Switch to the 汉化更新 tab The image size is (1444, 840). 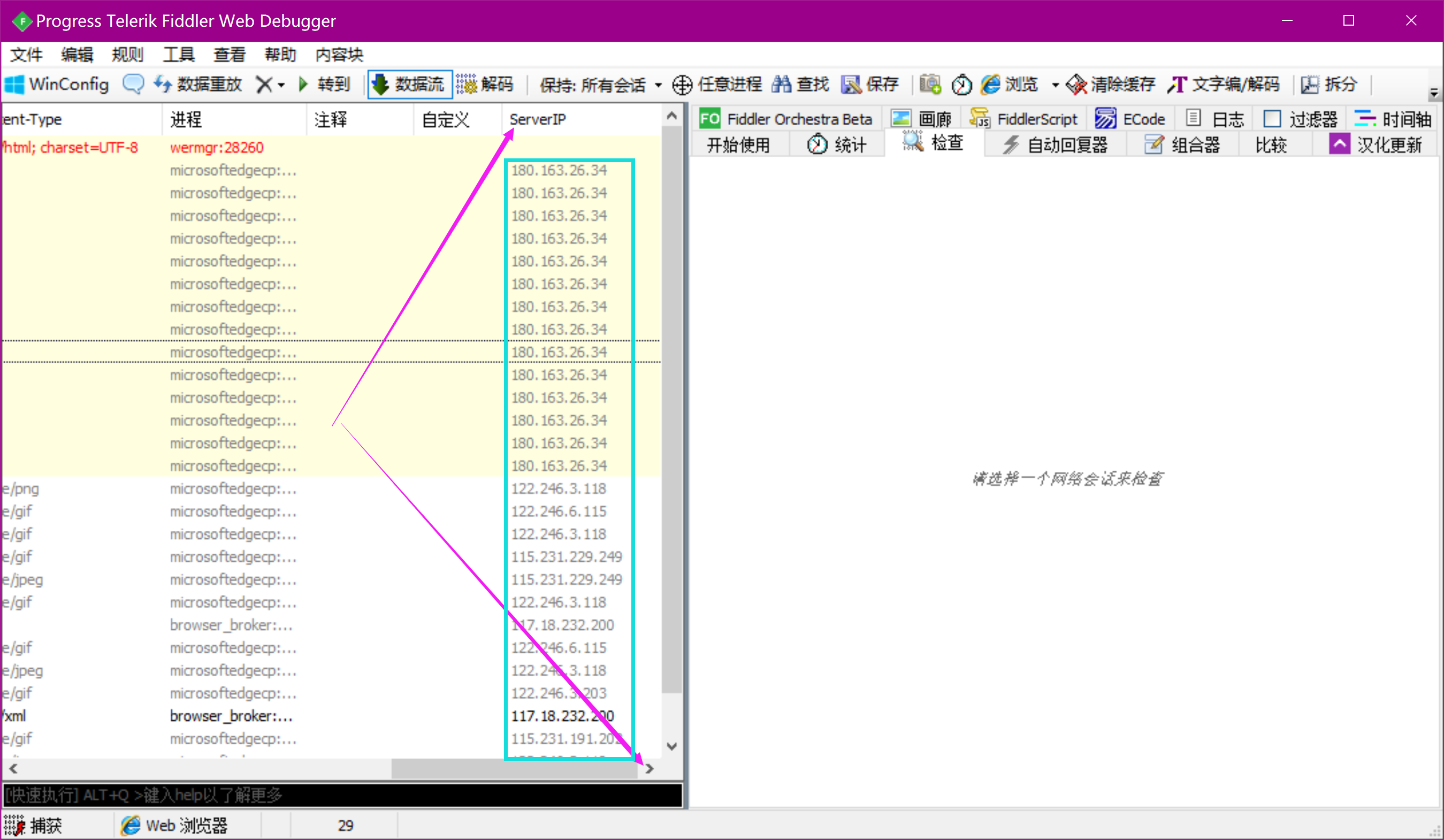coord(1375,145)
